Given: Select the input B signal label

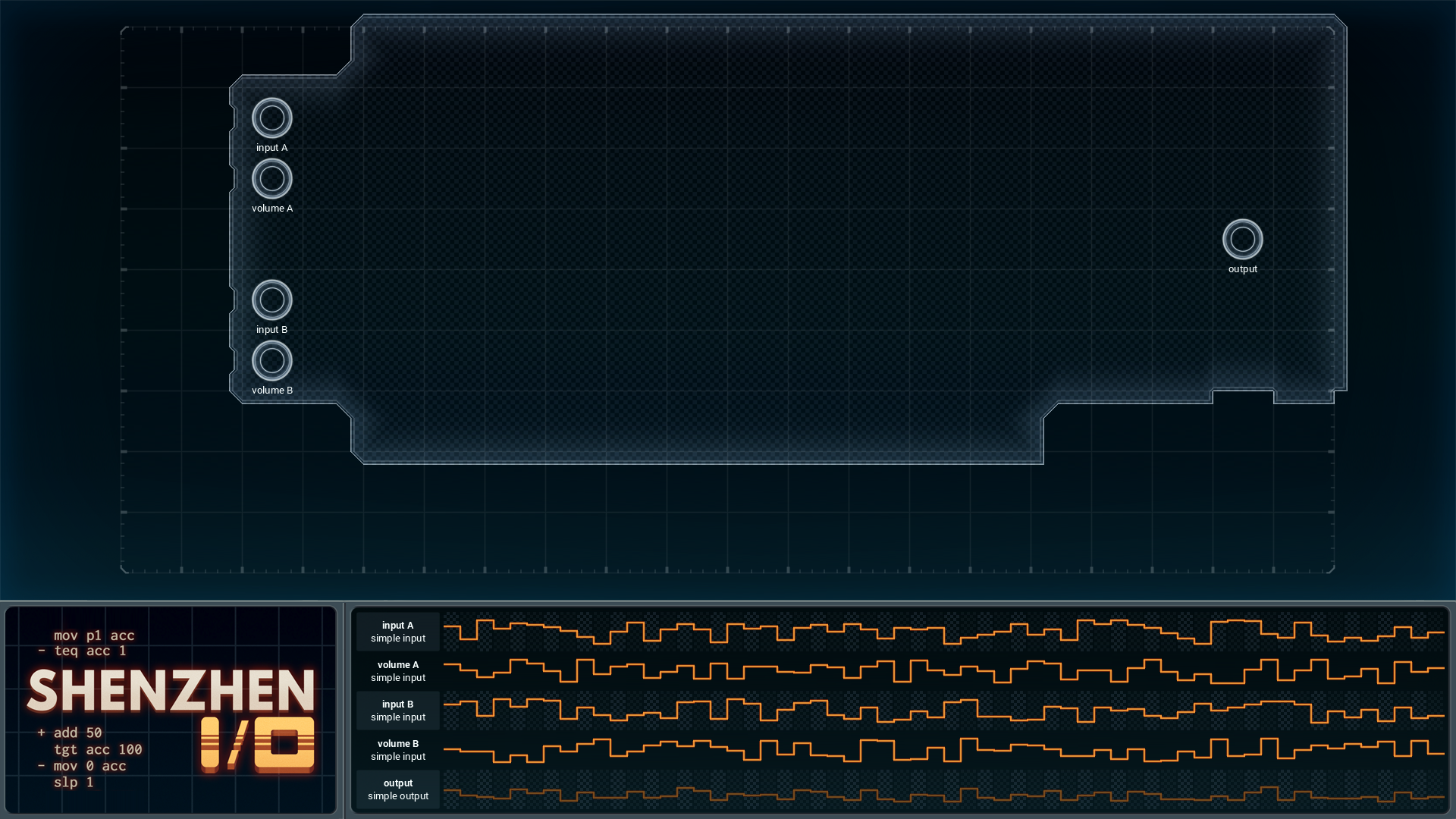Looking at the screenshot, I should (398, 711).
